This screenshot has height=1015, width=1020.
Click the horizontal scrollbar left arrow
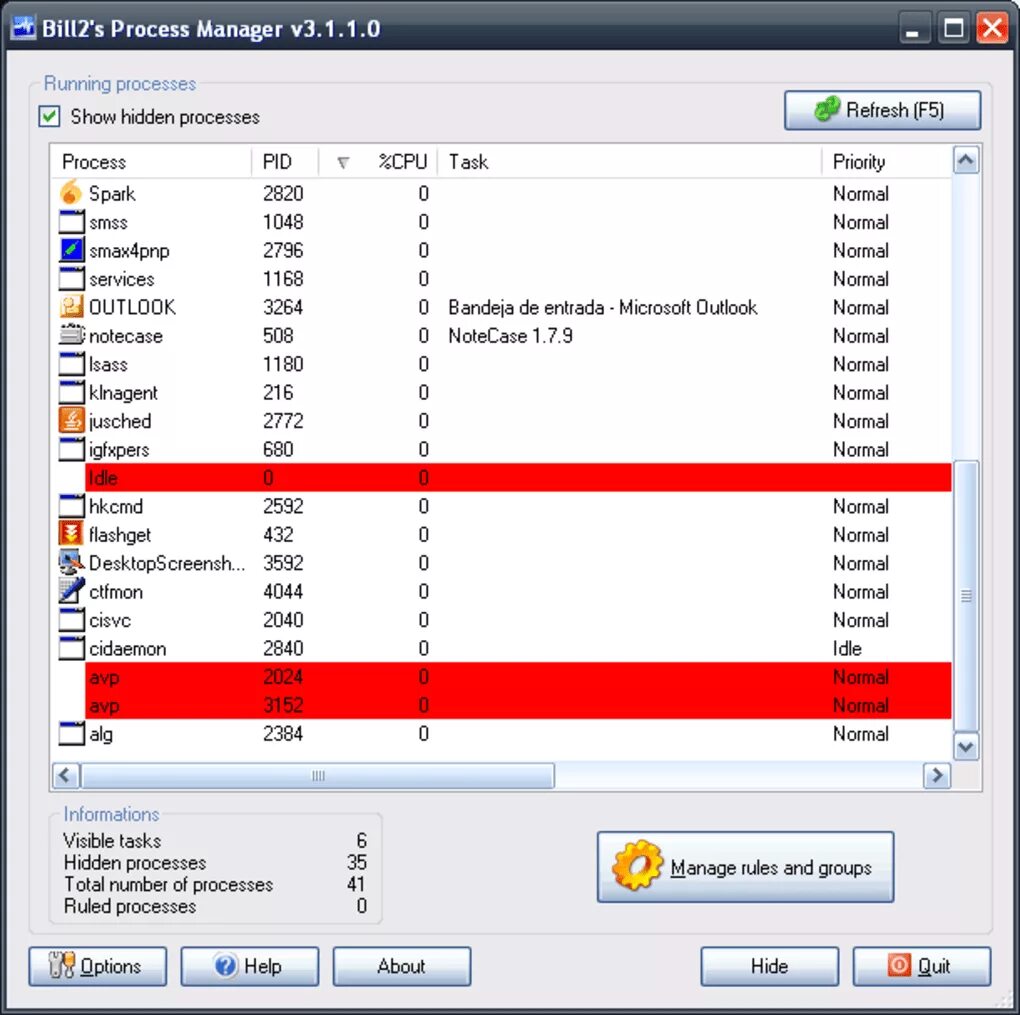pyautogui.click(x=66, y=776)
